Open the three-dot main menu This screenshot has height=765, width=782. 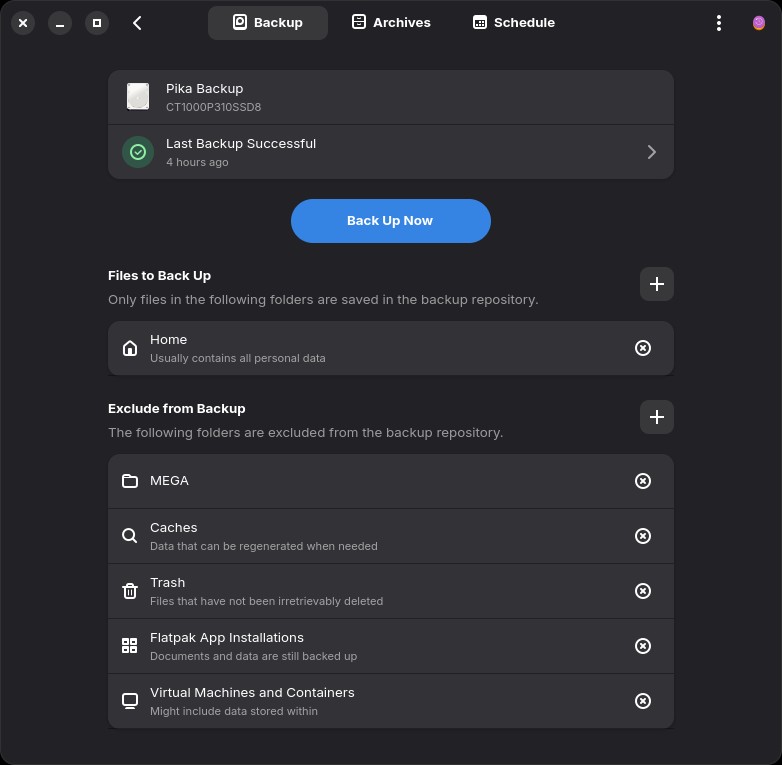coord(718,23)
